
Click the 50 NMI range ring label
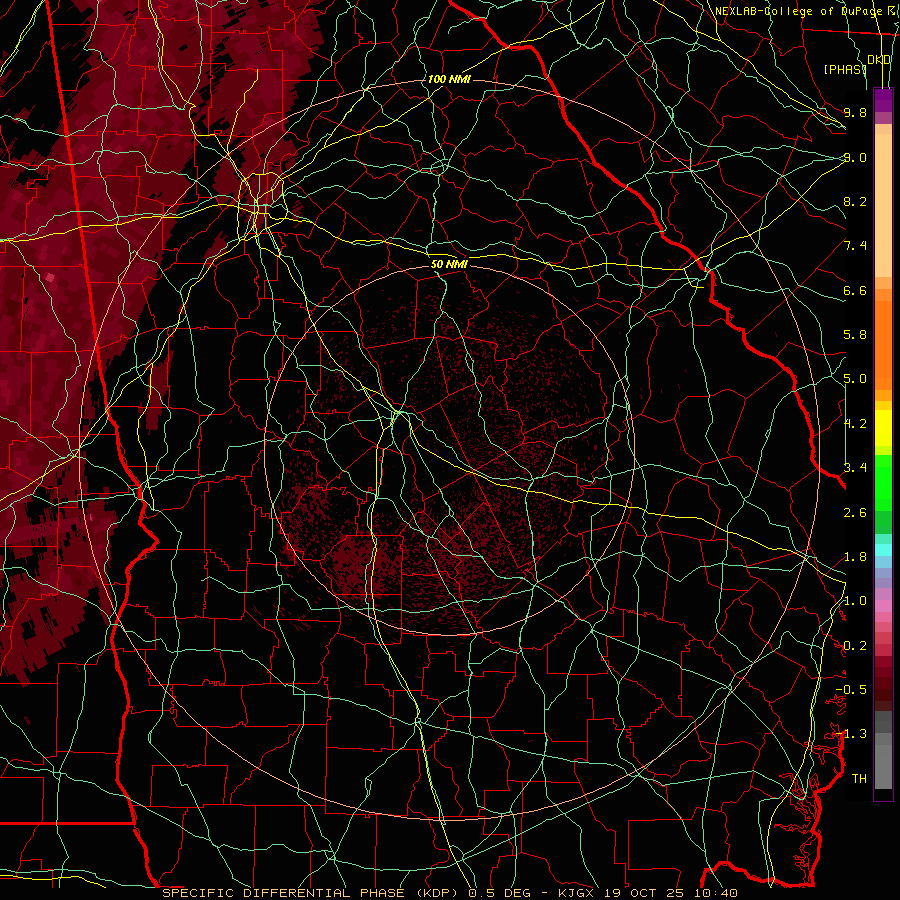coord(449,264)
